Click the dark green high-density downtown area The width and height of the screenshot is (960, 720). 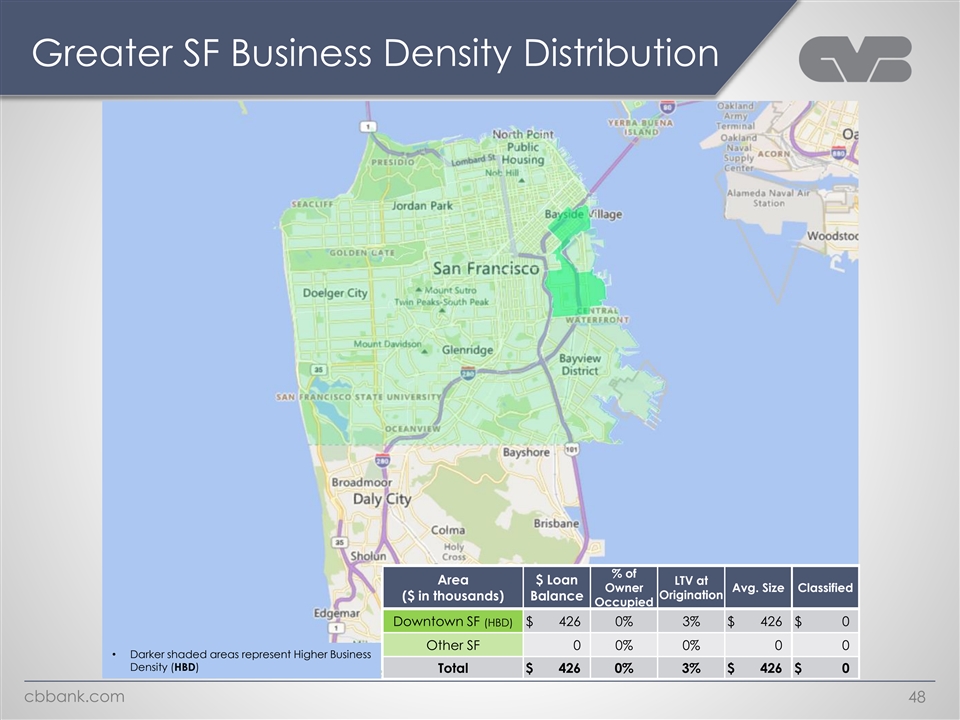tap(575, 289)
